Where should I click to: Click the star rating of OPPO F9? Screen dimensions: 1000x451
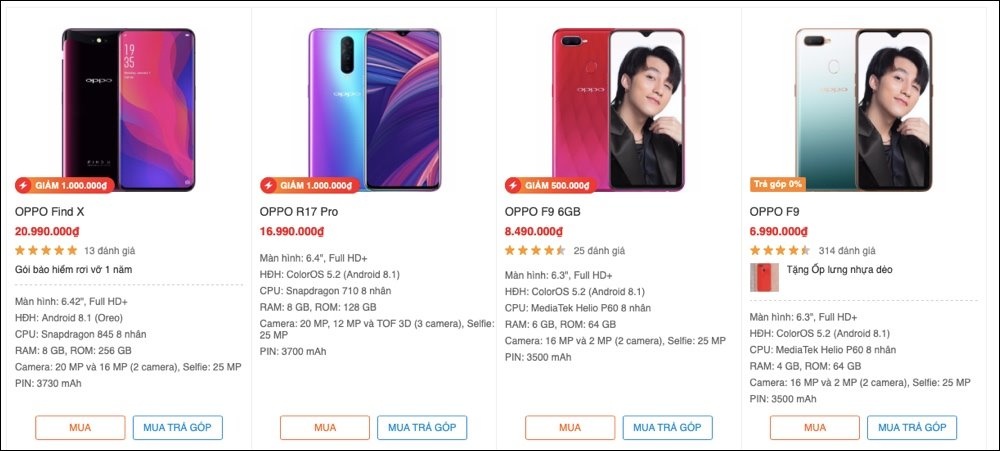pos(780,250)
